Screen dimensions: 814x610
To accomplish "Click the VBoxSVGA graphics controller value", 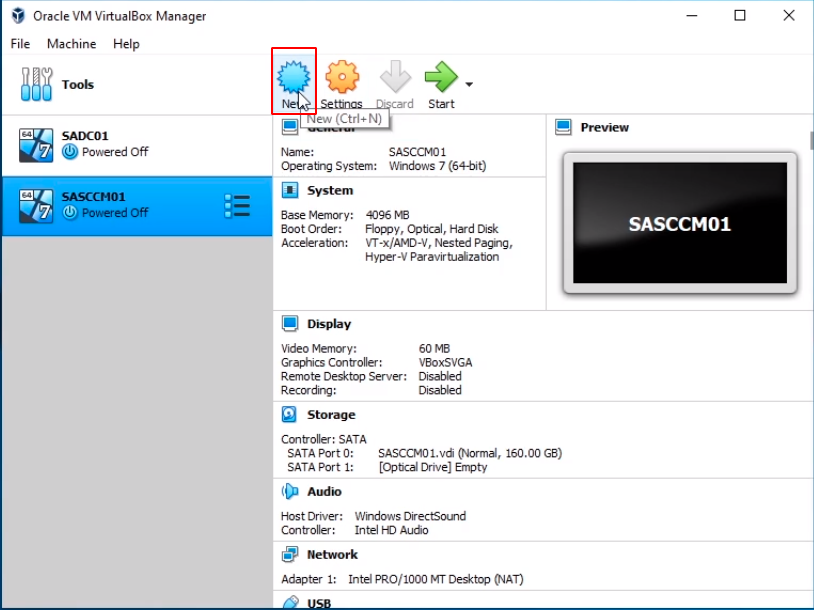I will click(x=445, y=362).
